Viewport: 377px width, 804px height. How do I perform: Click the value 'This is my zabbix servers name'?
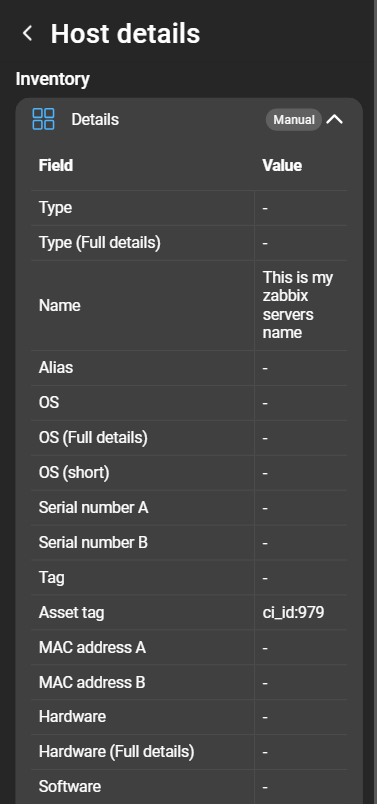pyautogui.click(x=298, y=305)
